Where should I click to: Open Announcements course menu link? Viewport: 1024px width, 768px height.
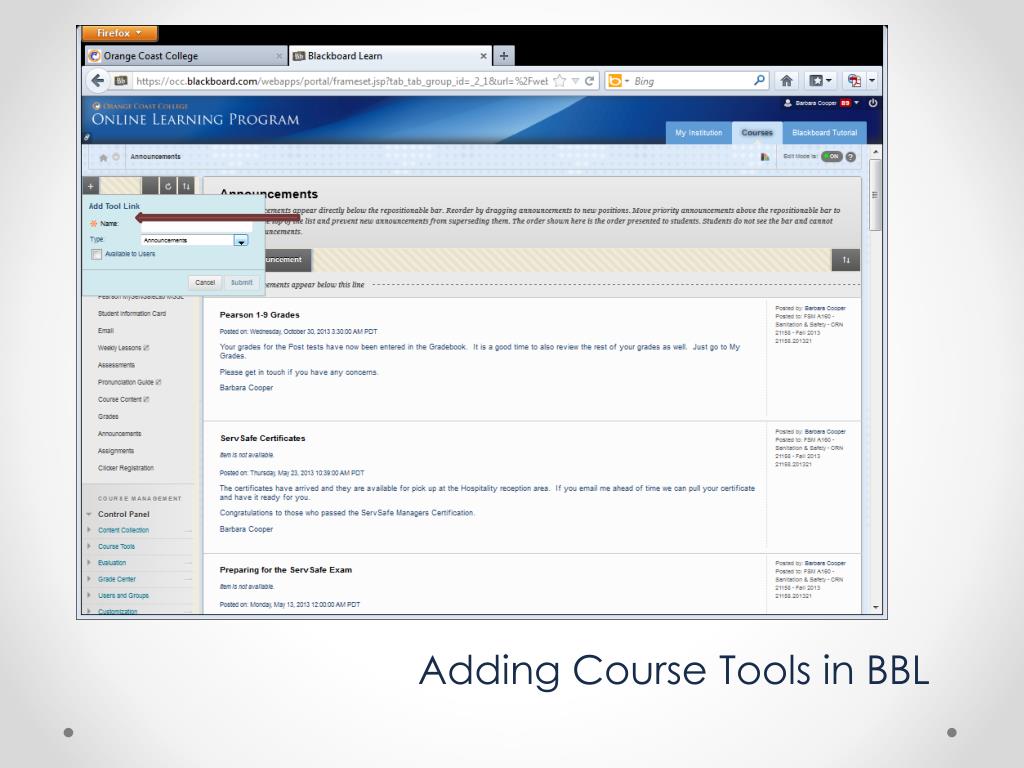tap(120, 434)
